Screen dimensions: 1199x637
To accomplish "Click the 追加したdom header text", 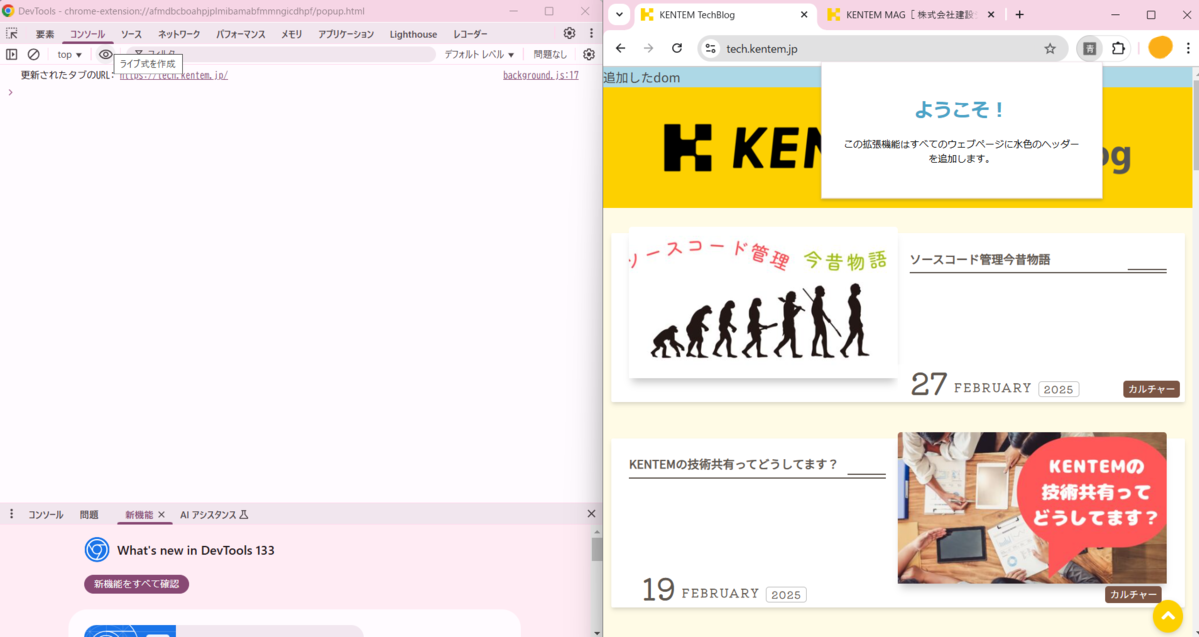I will [x=642, y=77].
